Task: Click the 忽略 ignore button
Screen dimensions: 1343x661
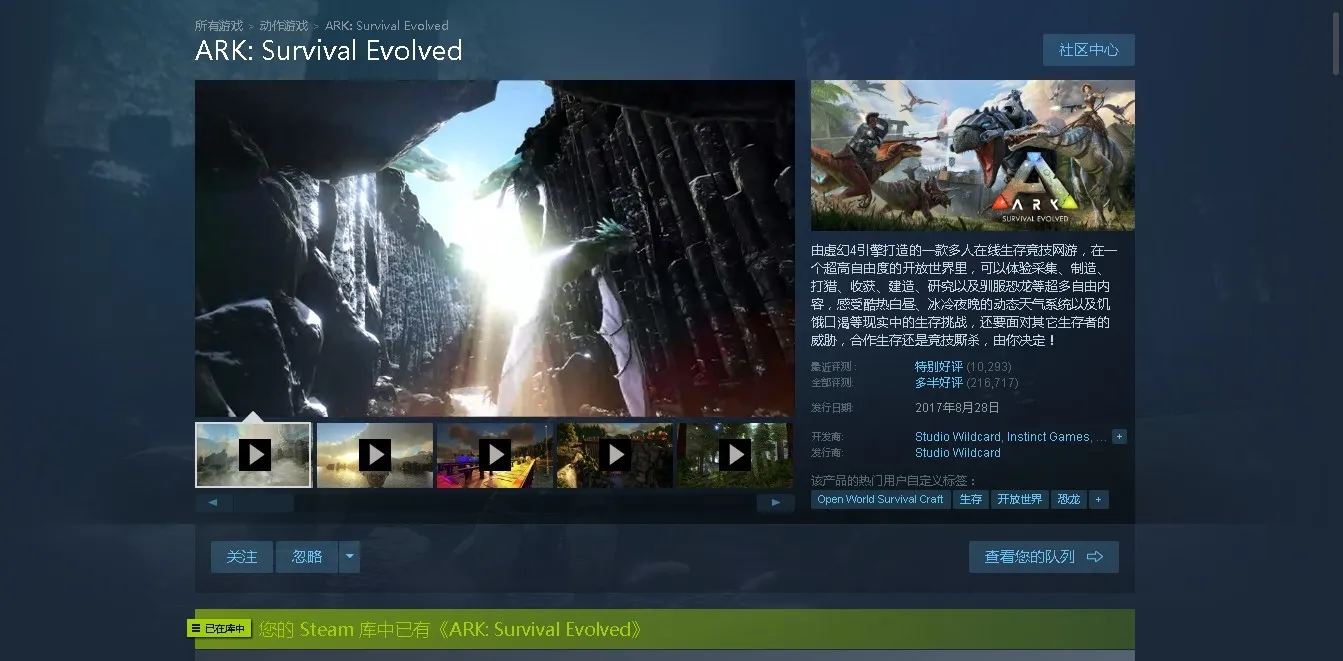Action: pos(307,557)
